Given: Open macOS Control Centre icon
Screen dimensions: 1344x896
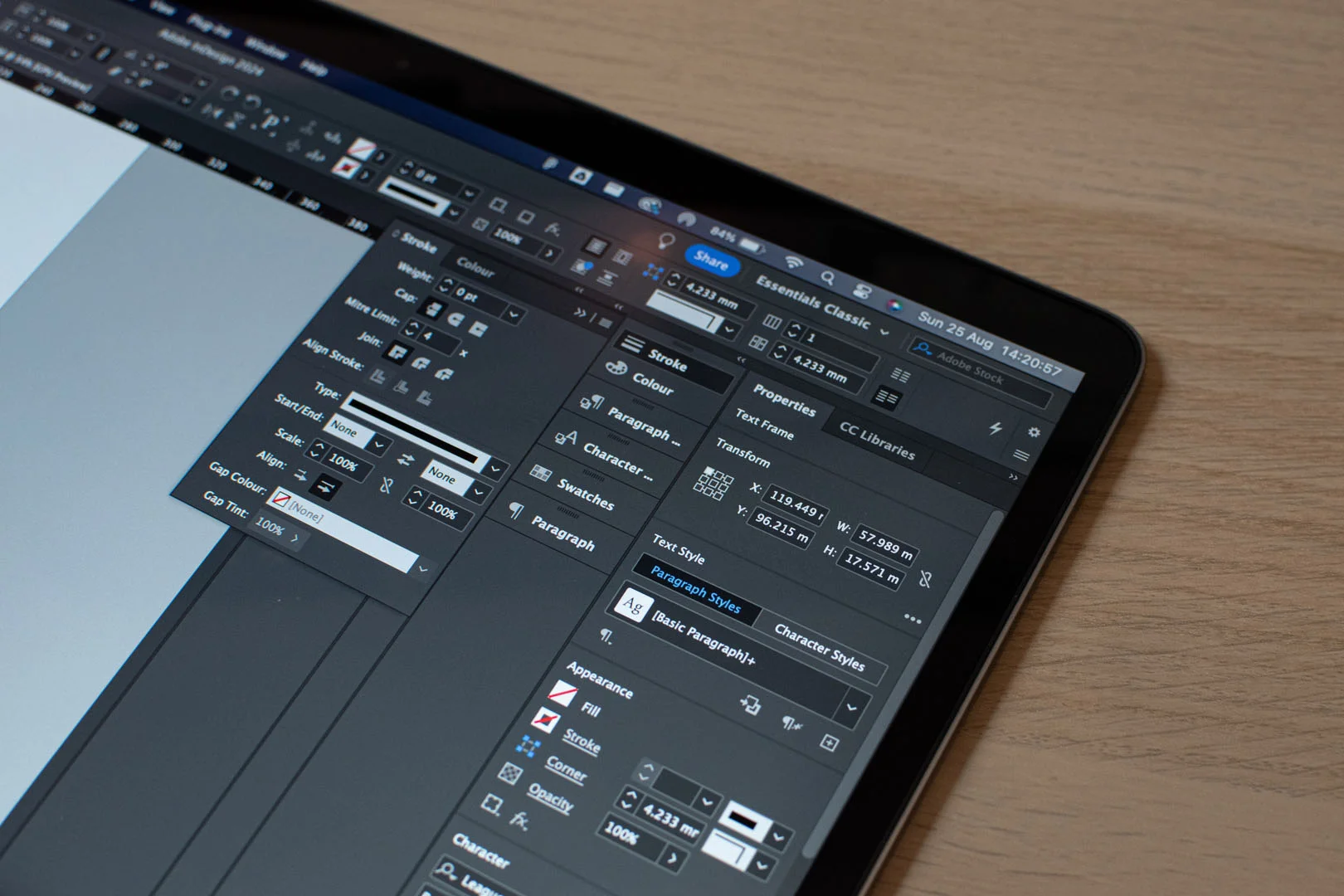Looking at the screenshot, I should click(862, 291).
